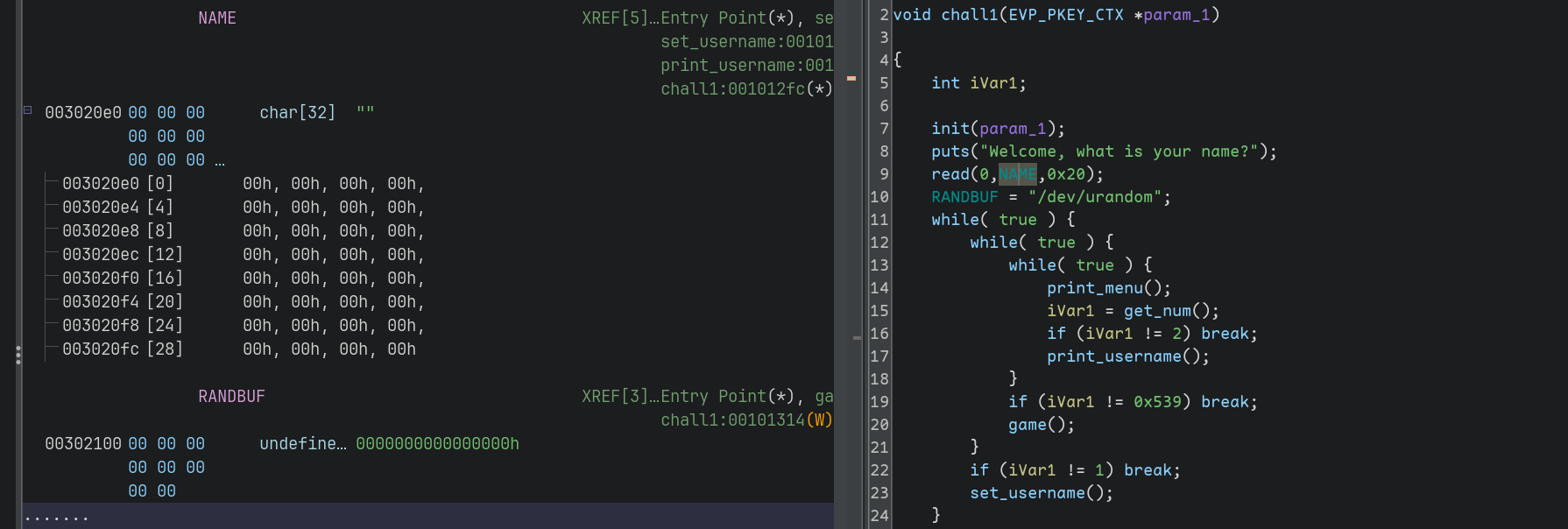Click the highlighted NAME argument in read call
The image size is (1568, 529).
tap(1017, 174)
